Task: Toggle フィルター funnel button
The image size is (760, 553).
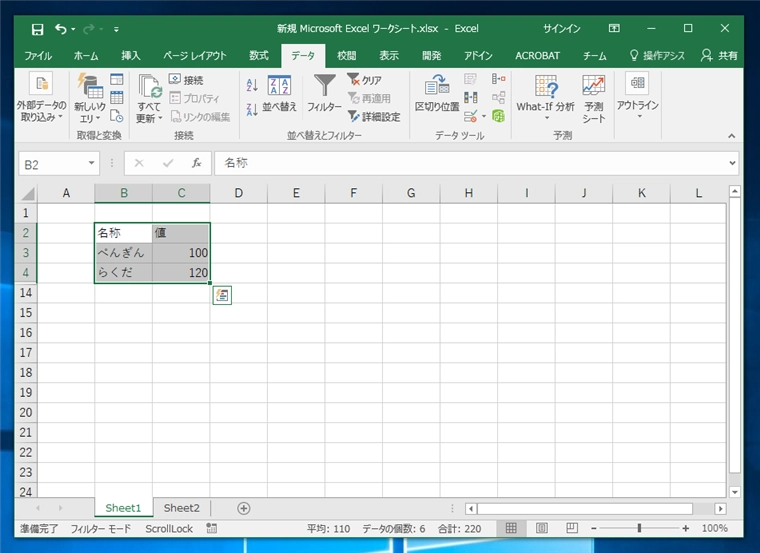Action: (x=324, y=93)
